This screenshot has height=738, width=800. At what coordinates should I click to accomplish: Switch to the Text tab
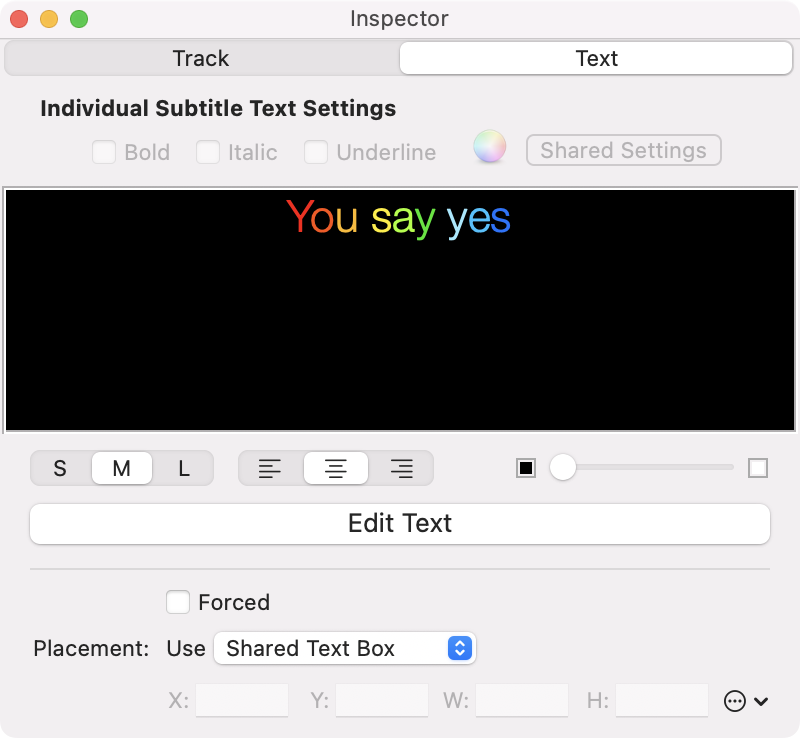596,58
